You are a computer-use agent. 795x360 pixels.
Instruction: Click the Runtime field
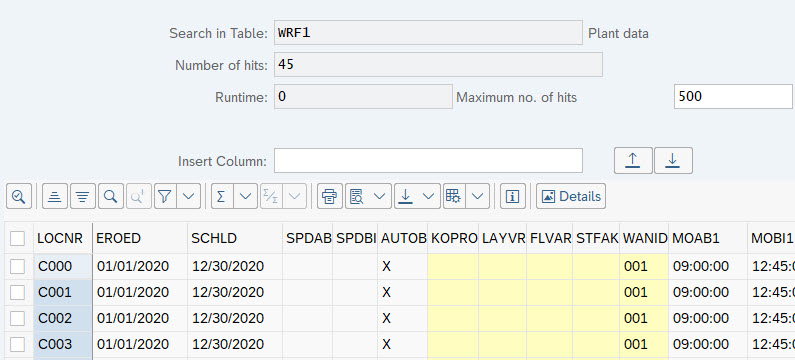point(364,96)
